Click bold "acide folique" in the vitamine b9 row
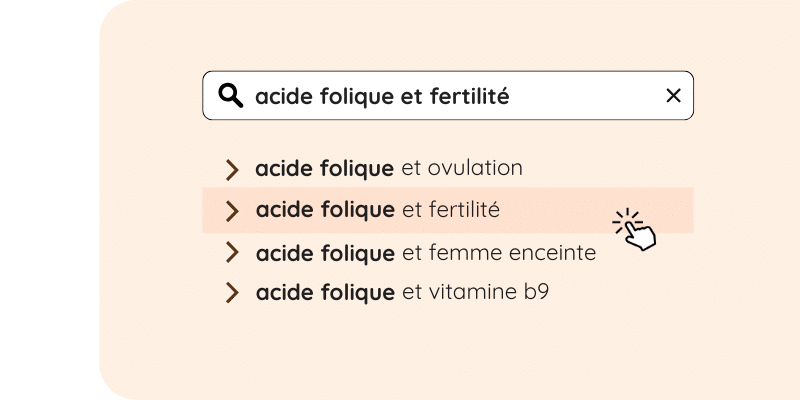This screenshot has height=400, width=800. coord(324,293)
